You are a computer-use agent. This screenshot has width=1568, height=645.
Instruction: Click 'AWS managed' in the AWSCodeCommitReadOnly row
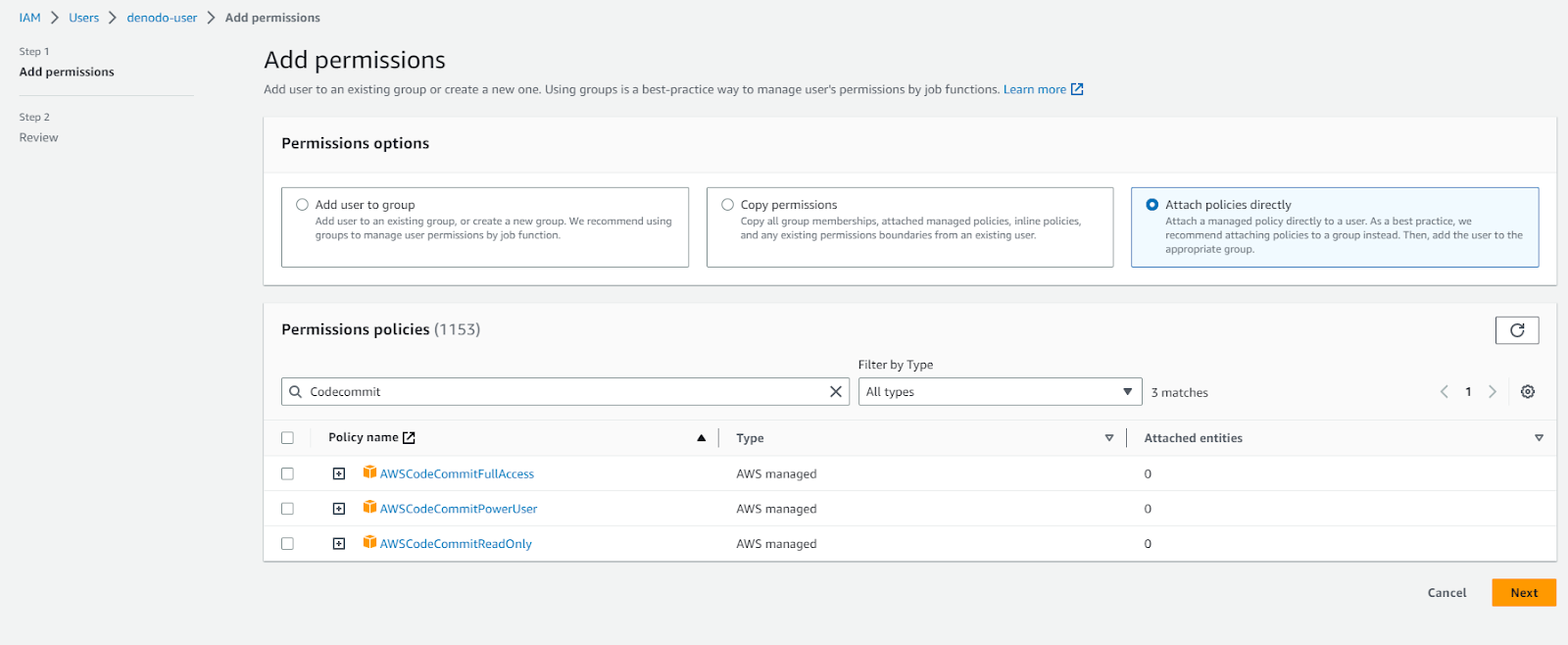coord(776,544)
